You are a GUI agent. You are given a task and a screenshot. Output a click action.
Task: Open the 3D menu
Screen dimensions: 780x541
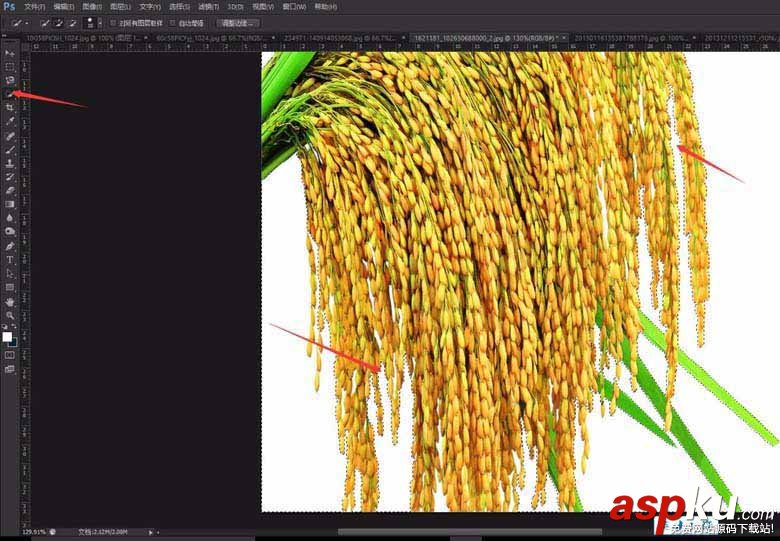coord(235,7)
